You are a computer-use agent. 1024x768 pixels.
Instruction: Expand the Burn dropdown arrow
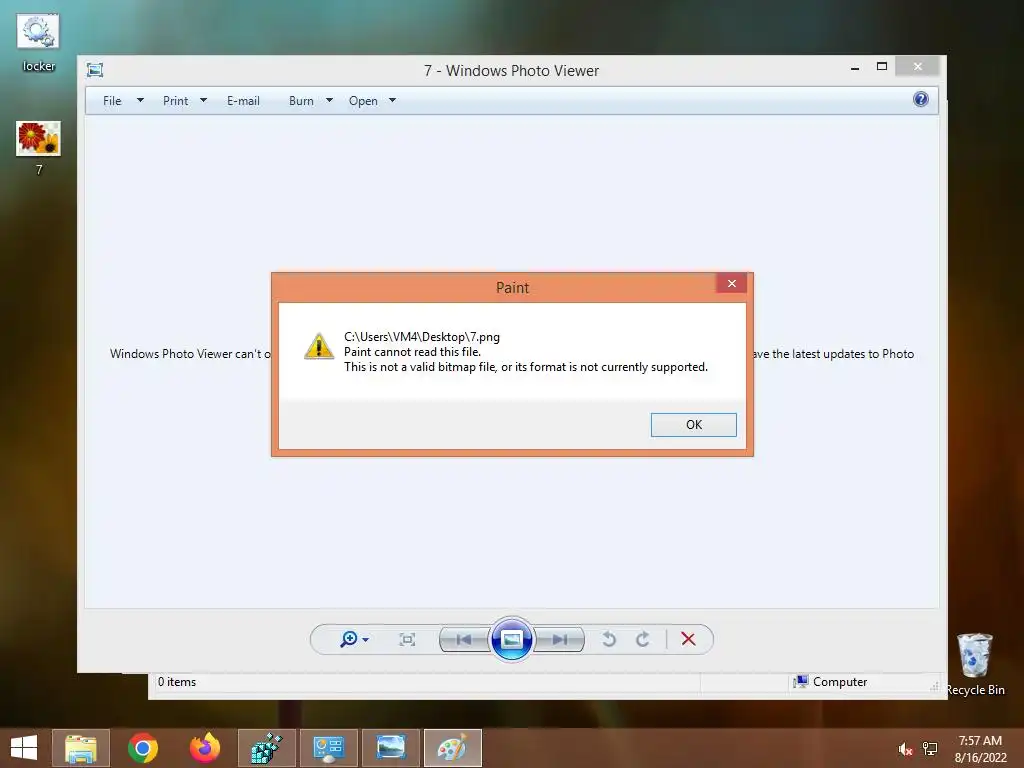pyautogui.click(x=329, y=101)
